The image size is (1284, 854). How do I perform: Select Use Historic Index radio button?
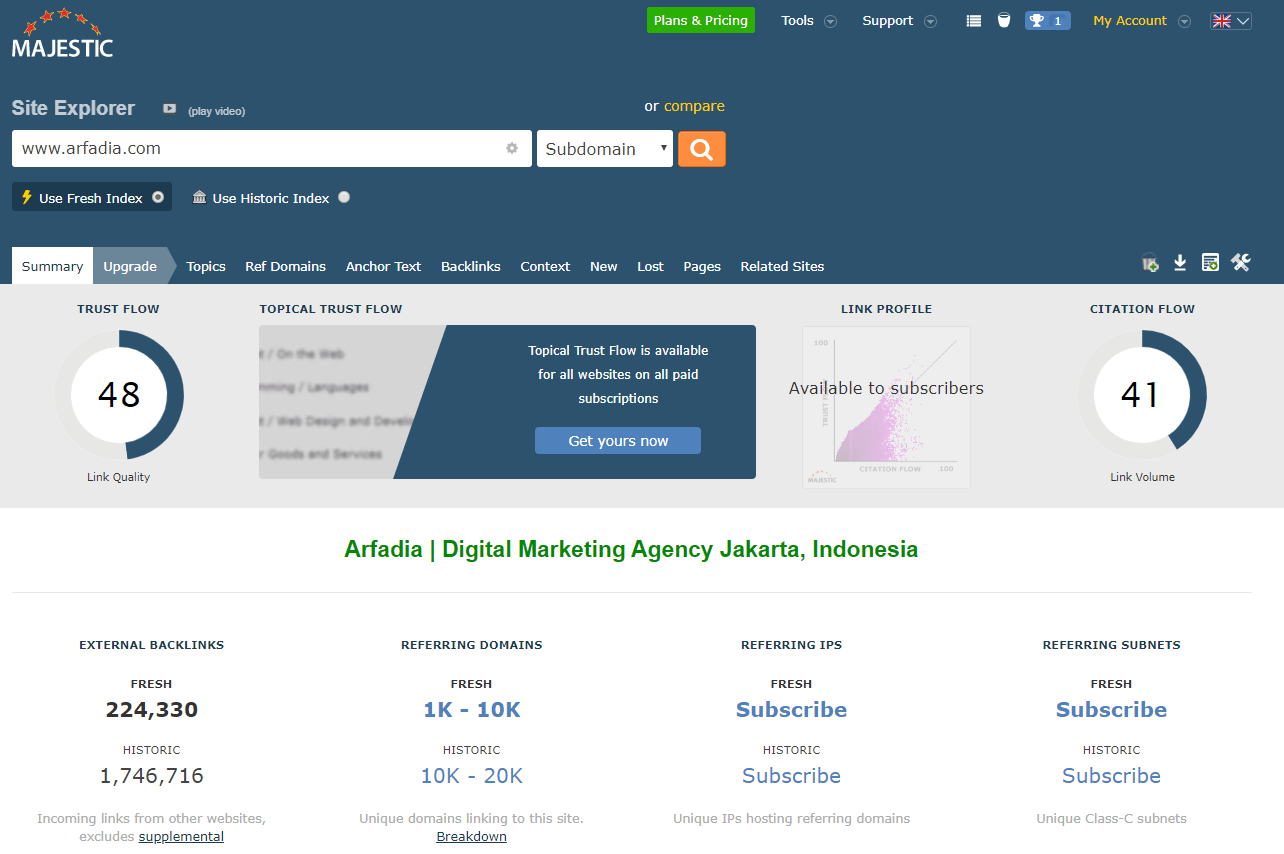(x=344, y=197)
